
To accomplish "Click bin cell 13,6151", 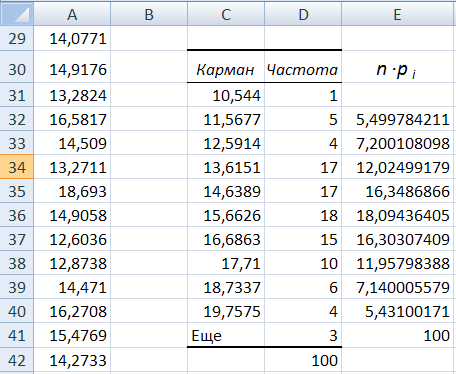I will (226, 167).
